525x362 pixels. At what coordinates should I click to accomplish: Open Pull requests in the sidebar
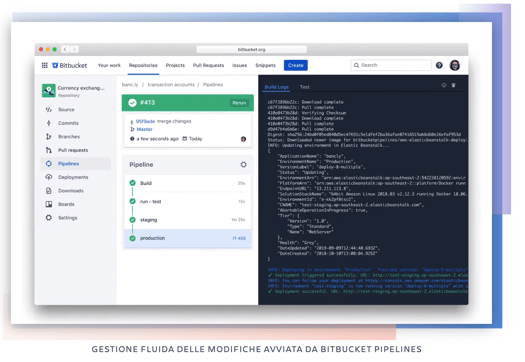point(73,150)
